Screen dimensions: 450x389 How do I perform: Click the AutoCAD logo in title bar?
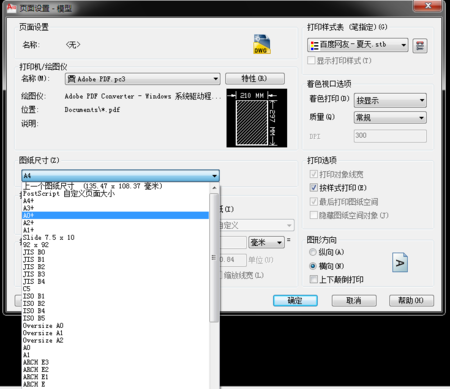[11, 7]
